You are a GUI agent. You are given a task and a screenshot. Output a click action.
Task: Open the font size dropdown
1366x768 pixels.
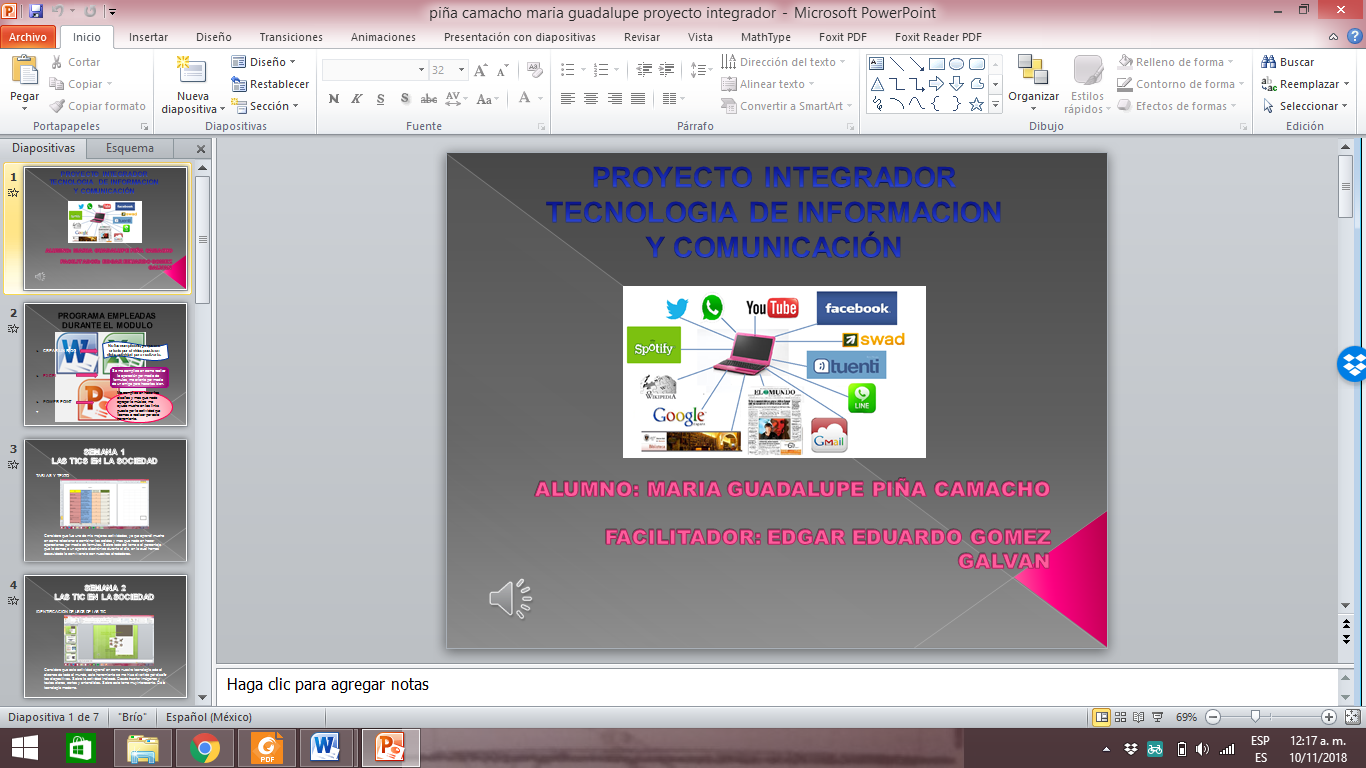point(462,69)
